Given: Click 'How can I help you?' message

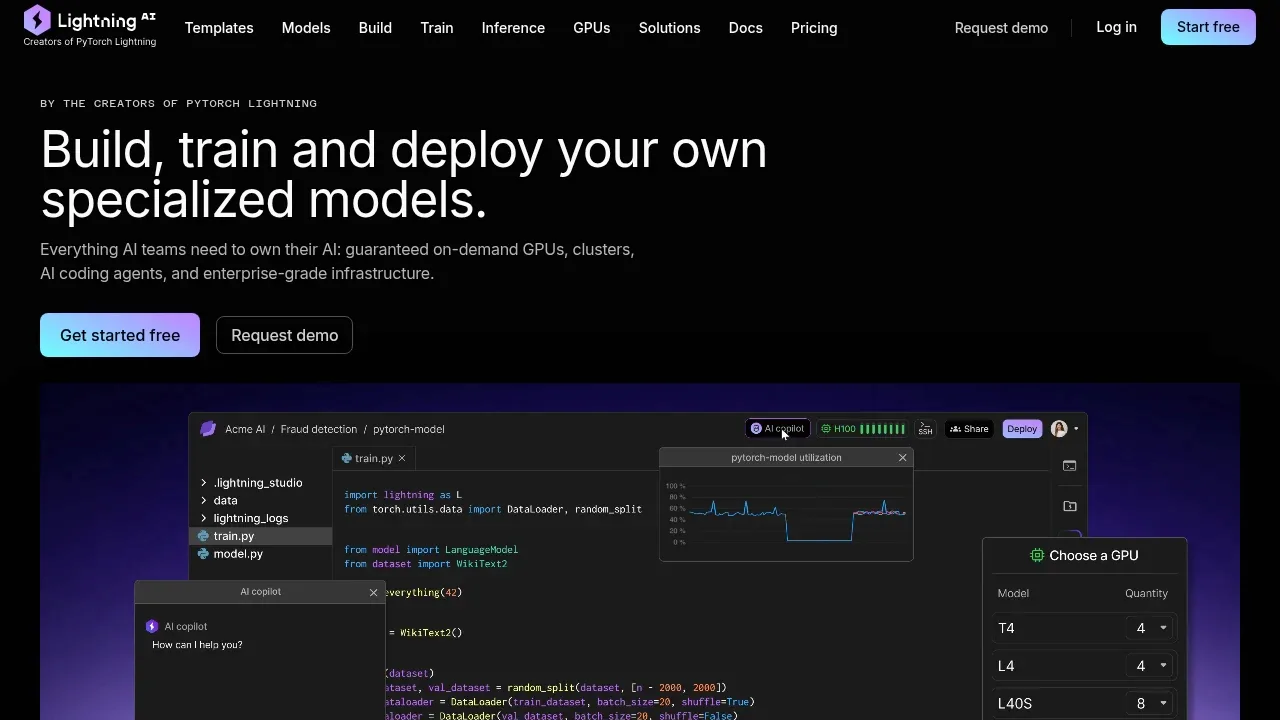Looking at the screenshot, I should click(x=197, y=645).
